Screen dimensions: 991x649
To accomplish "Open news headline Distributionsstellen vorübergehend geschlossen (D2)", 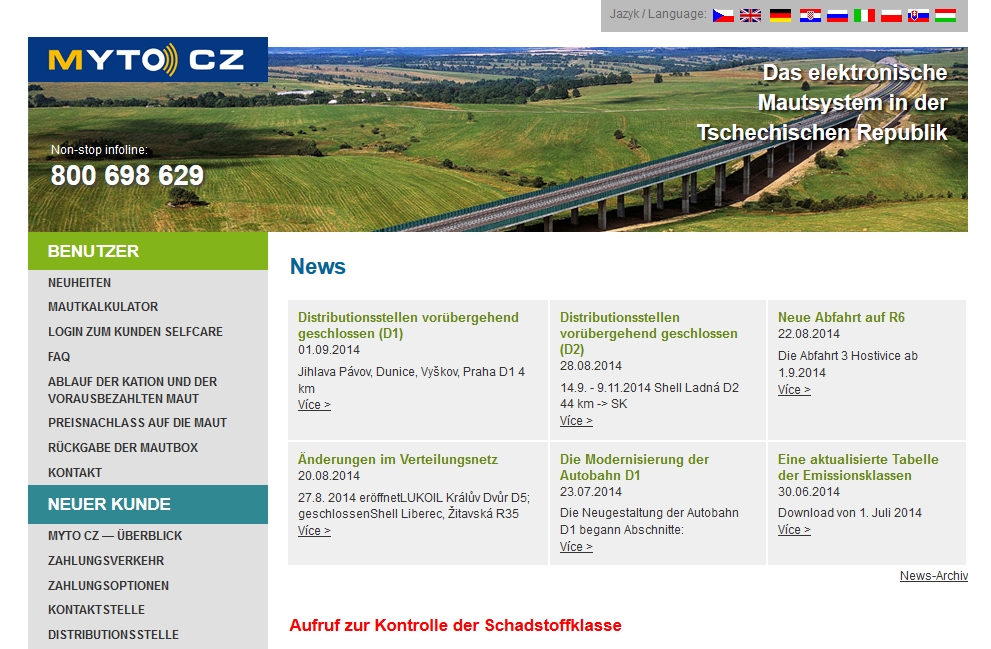I will (648, 333).
